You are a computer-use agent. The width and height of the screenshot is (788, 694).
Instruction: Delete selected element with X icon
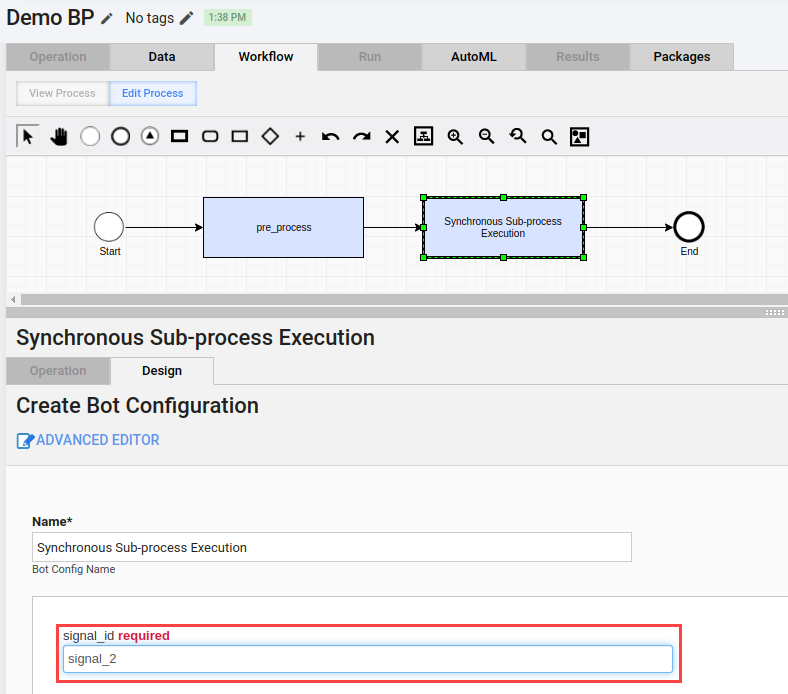[x=392, y=137]
